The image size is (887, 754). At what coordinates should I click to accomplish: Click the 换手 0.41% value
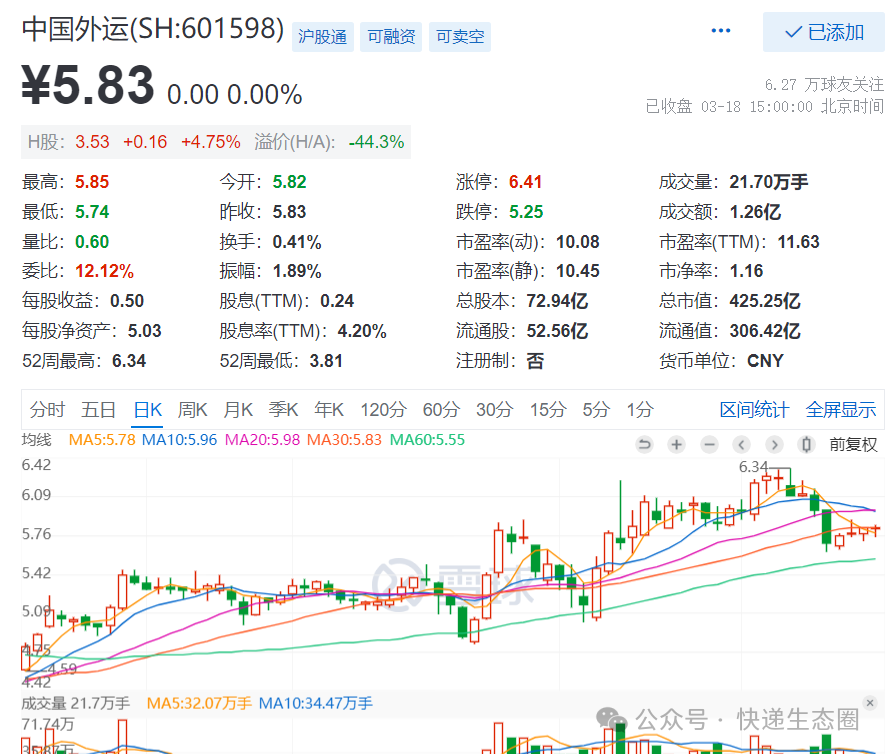[297, 242]
